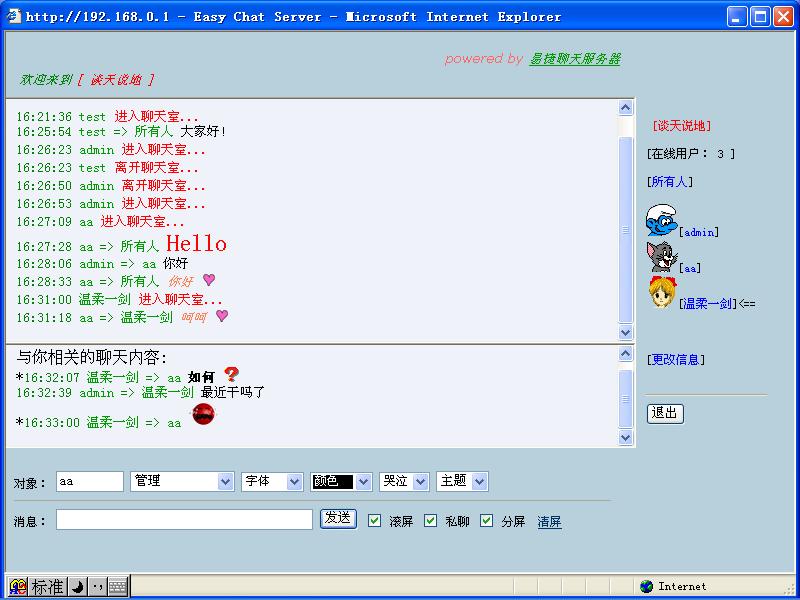Click the large red Hello message
This screenshot has width=800, height=600.
(196, 243)
